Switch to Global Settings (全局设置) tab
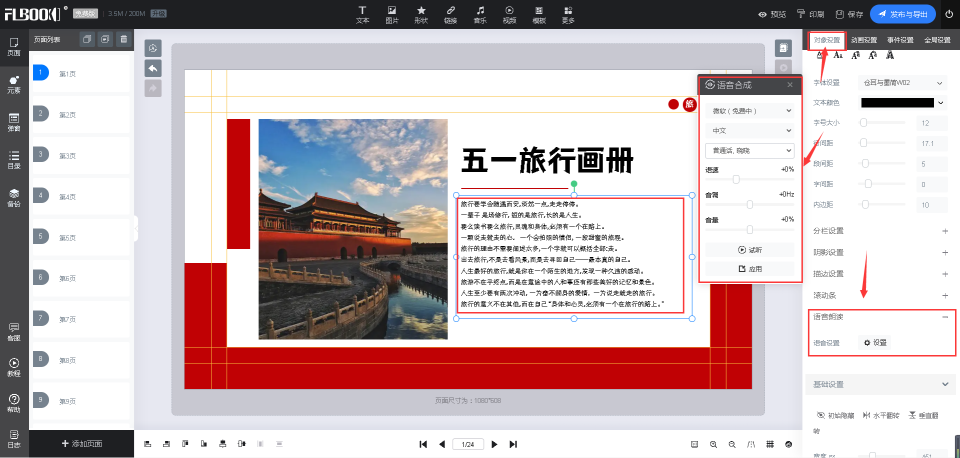 pos(937,40)
